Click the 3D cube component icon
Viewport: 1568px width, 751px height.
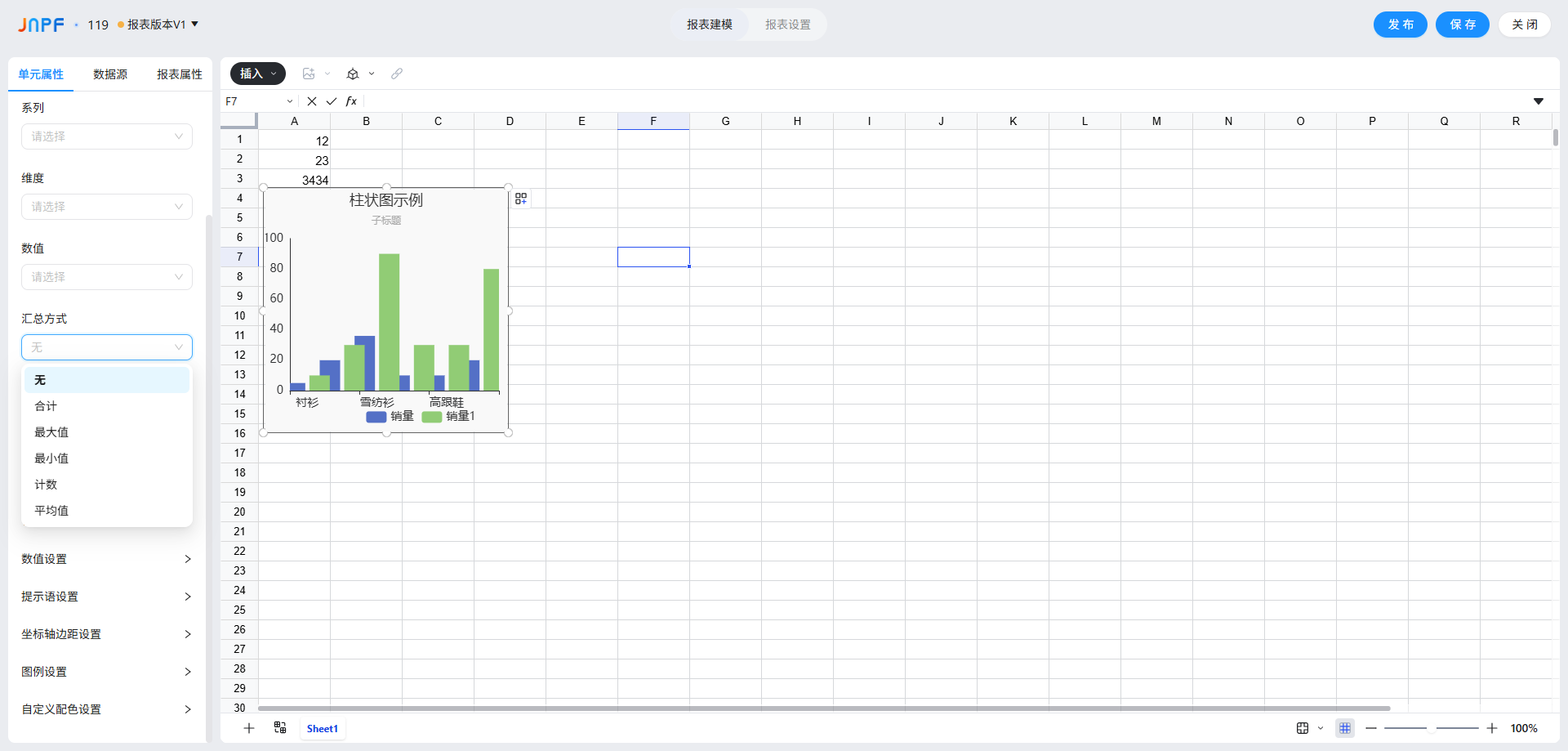click(x=353, y=74)
